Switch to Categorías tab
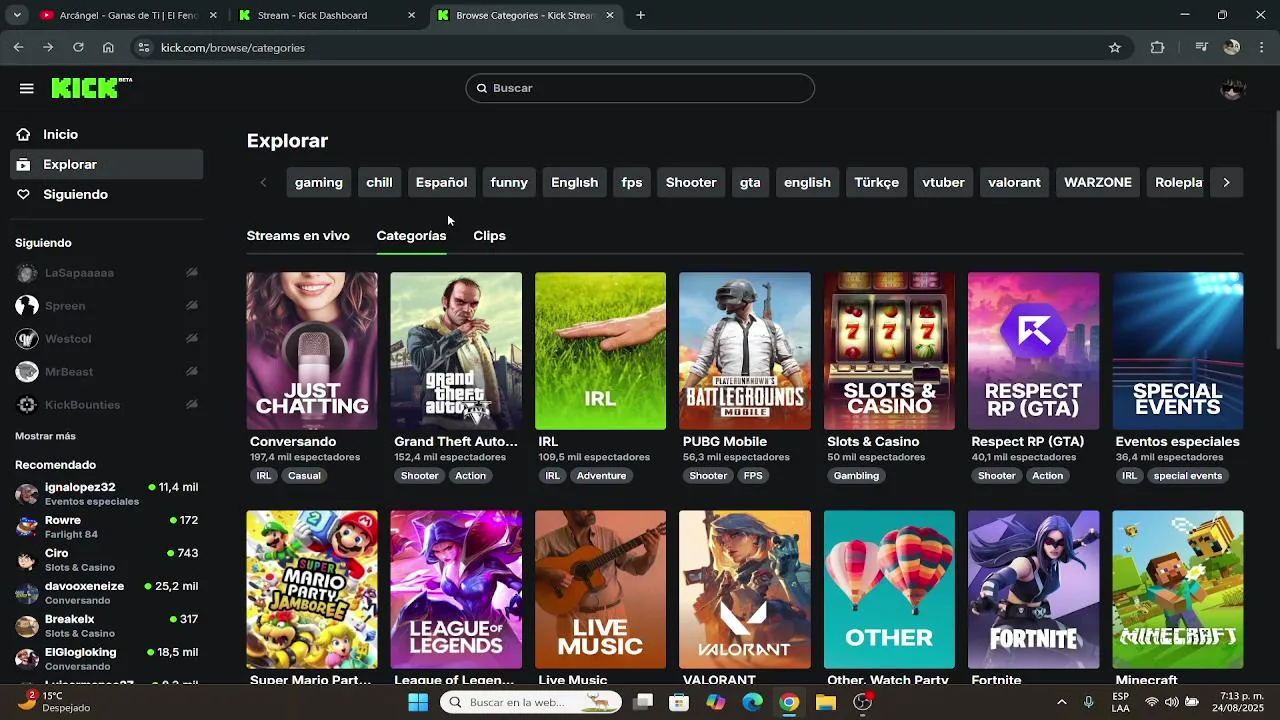1280x720 pixels. [411, 236]
